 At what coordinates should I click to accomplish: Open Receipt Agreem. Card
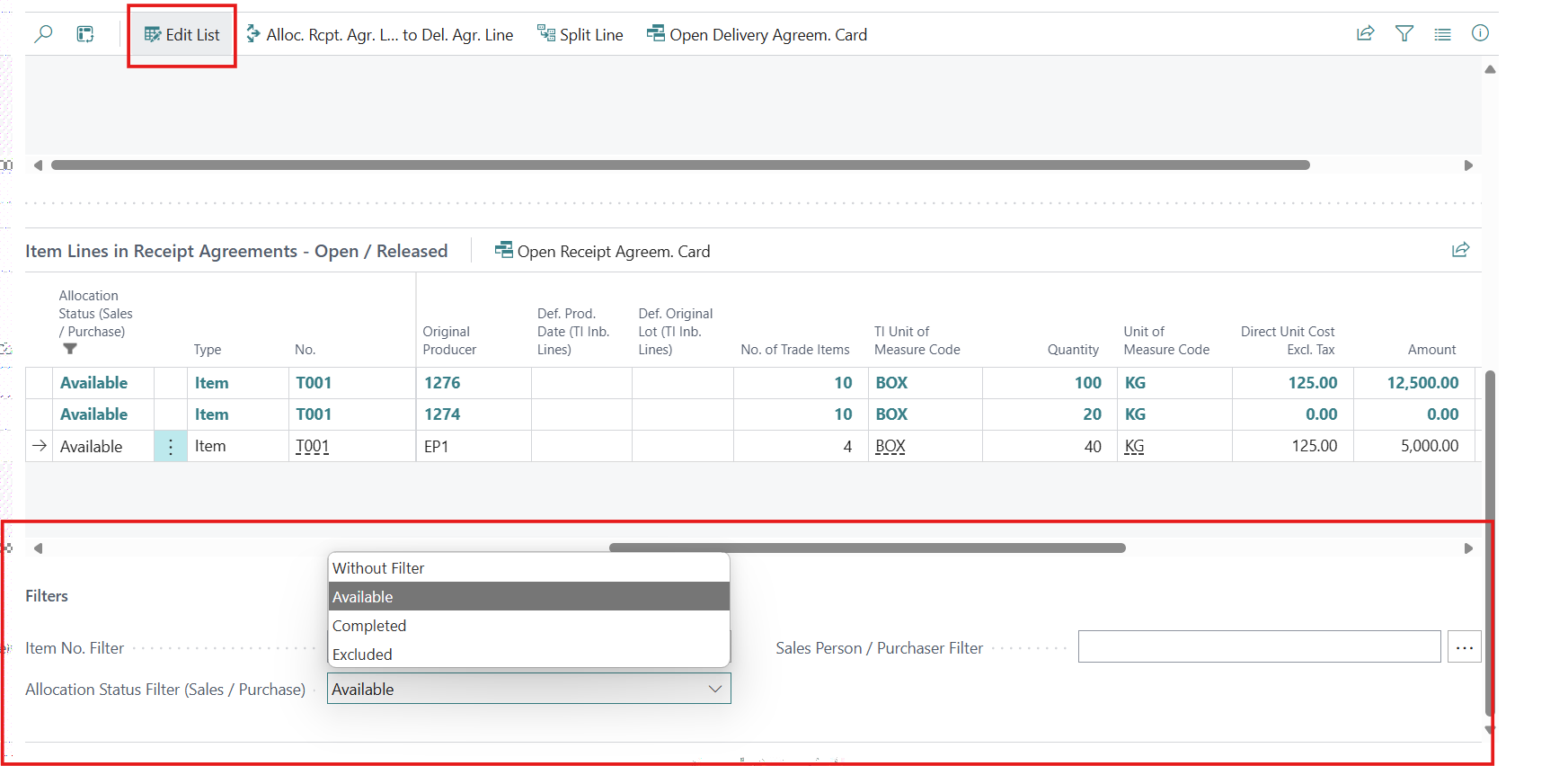603,252
